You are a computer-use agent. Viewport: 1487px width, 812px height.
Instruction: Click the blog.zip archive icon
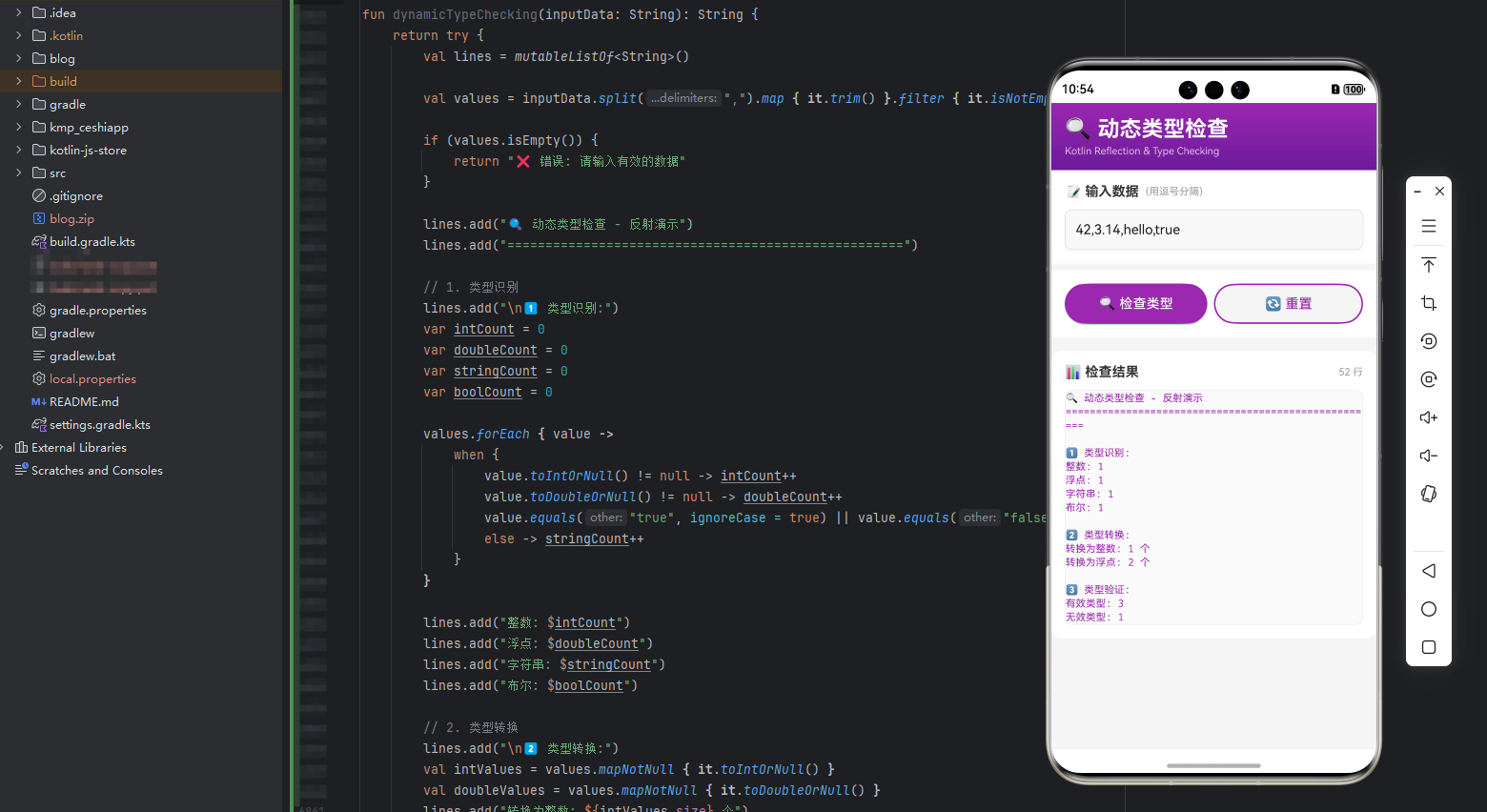click(x=39, y=218)
